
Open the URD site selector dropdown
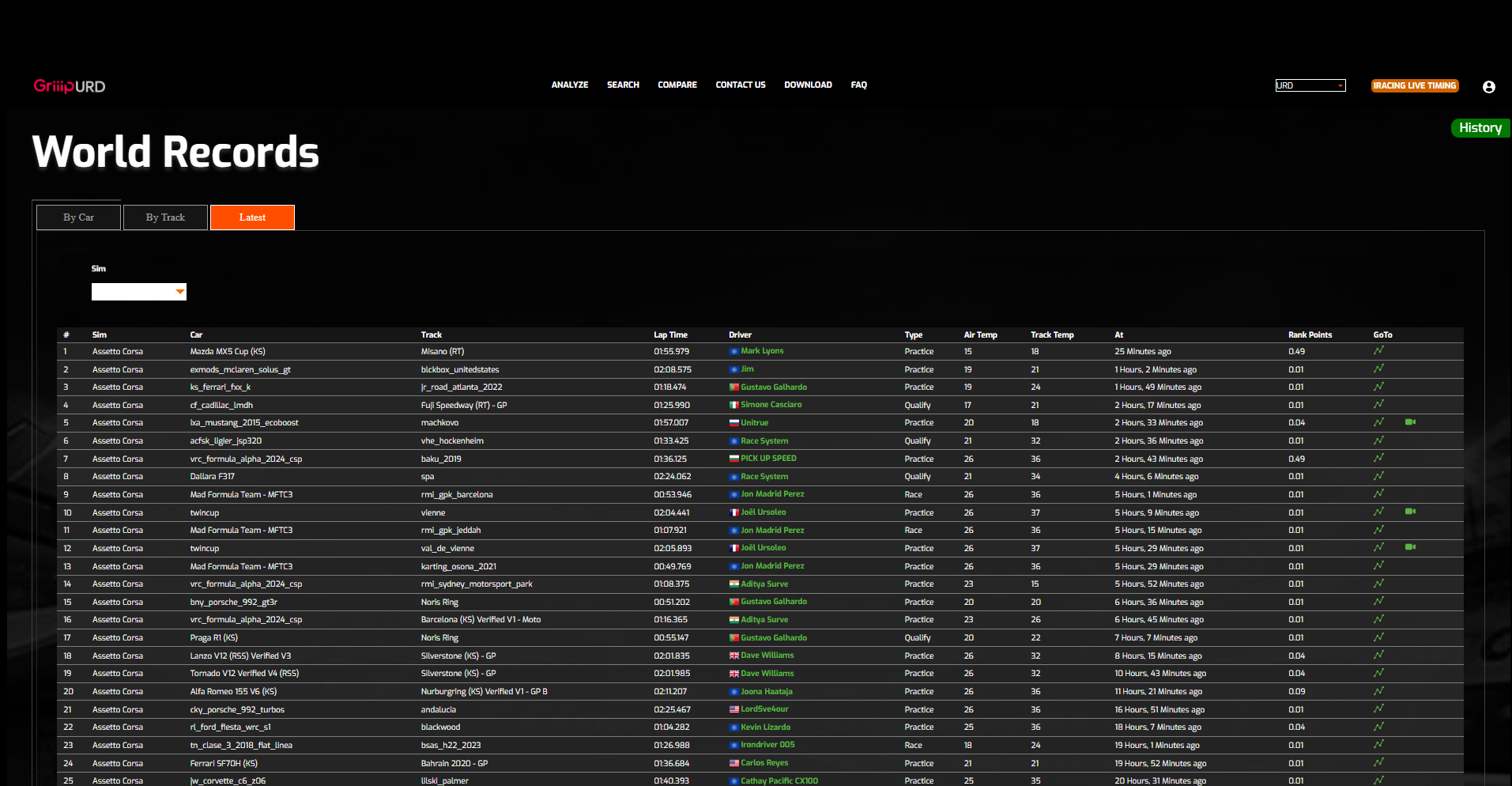coord(1310,85)
